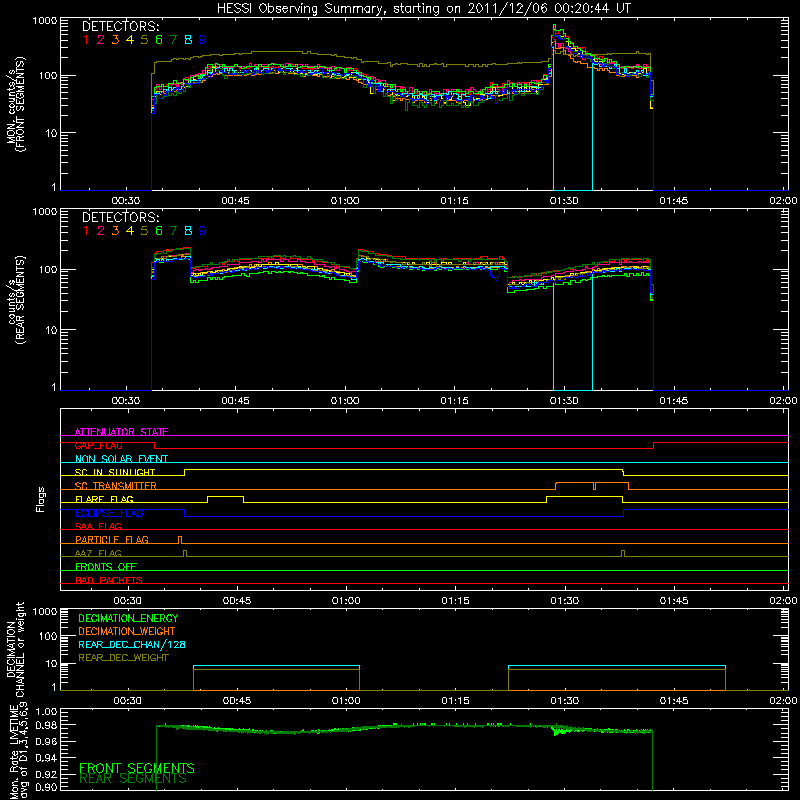Click the counts/s (FRONT SEGMENTS) y-axis label
This screenshot has width=800, height=800.
16,104
